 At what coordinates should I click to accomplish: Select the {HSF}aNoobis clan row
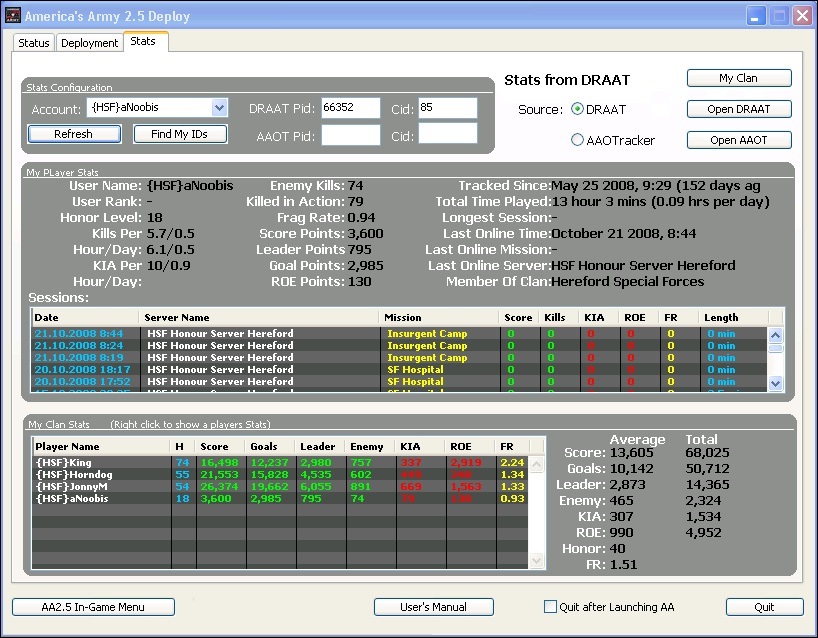click(280, 498)
